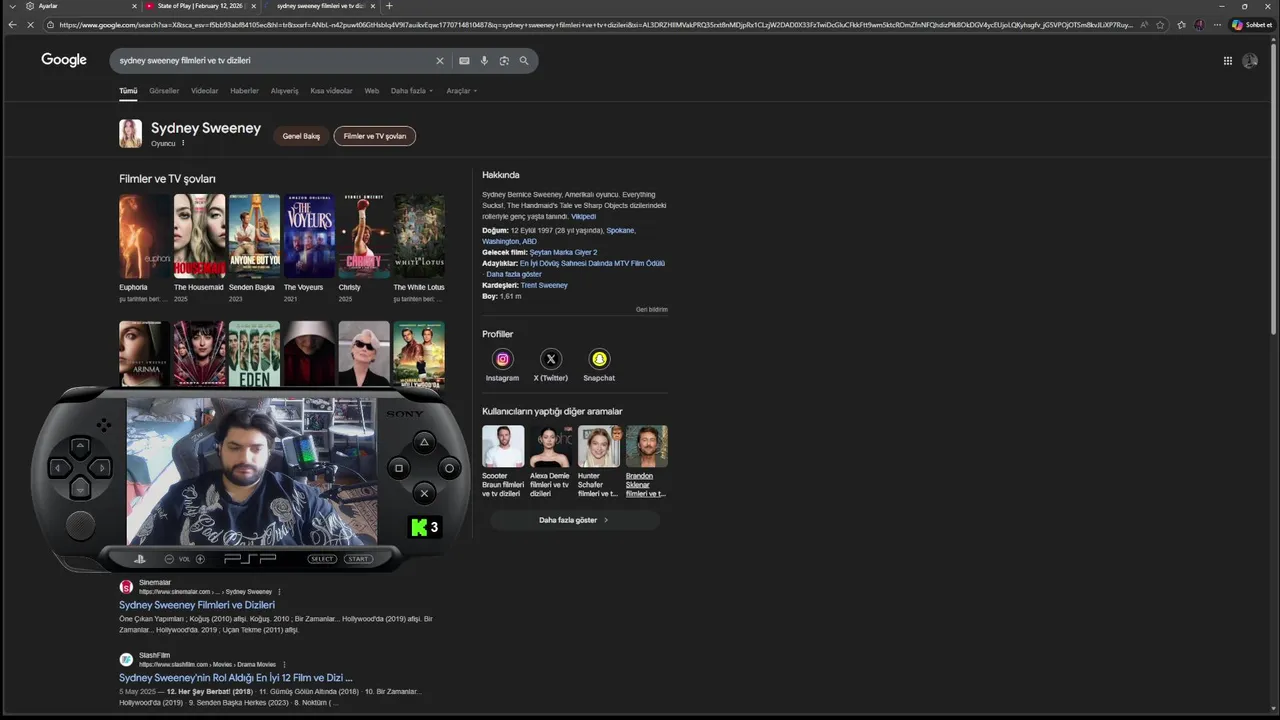Switch to the Web results tab
The image size is (1280, 720).
(x=371, y=91)
